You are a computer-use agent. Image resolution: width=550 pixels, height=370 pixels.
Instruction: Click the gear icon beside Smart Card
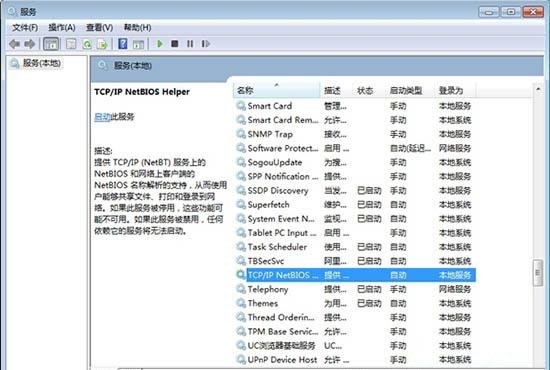[241, 106]
